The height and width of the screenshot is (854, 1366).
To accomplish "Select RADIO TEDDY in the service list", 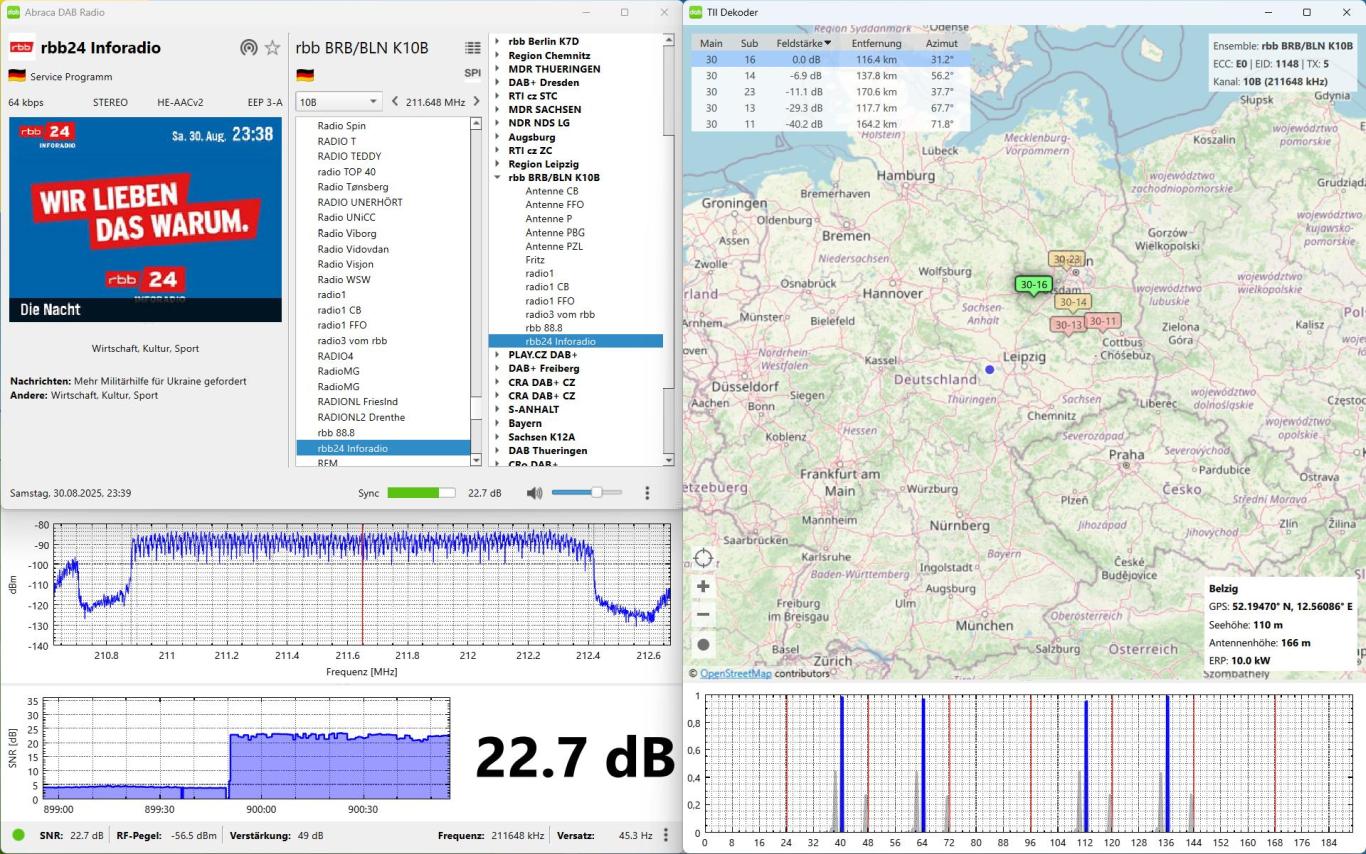I will tap(349, 156).
